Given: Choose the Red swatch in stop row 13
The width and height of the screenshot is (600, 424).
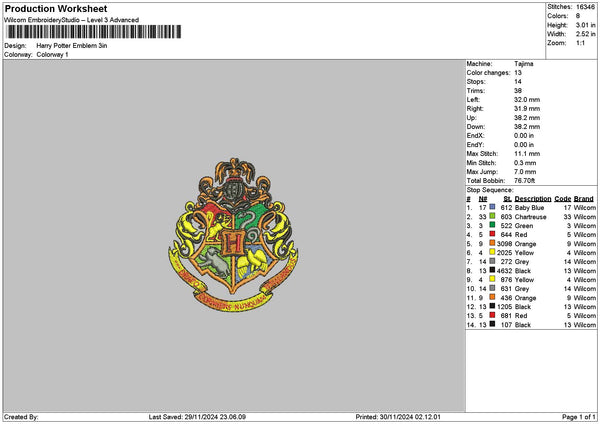Looking at the screenshot, I should point(492,315).
